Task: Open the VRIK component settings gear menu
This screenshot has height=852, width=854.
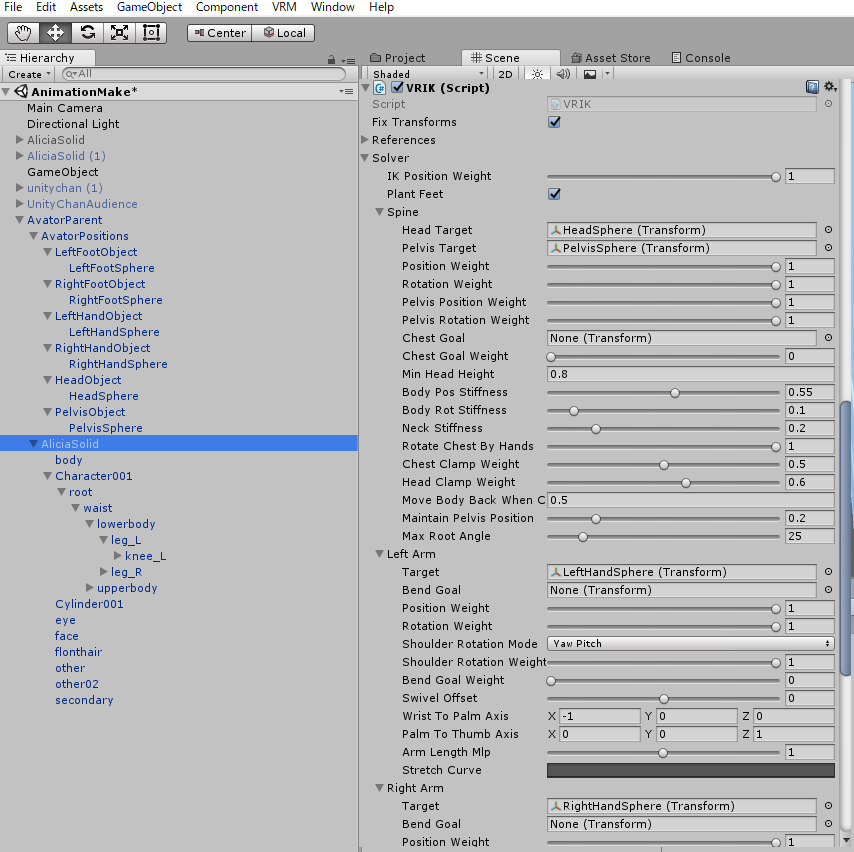Action: (x=831, y=86)
